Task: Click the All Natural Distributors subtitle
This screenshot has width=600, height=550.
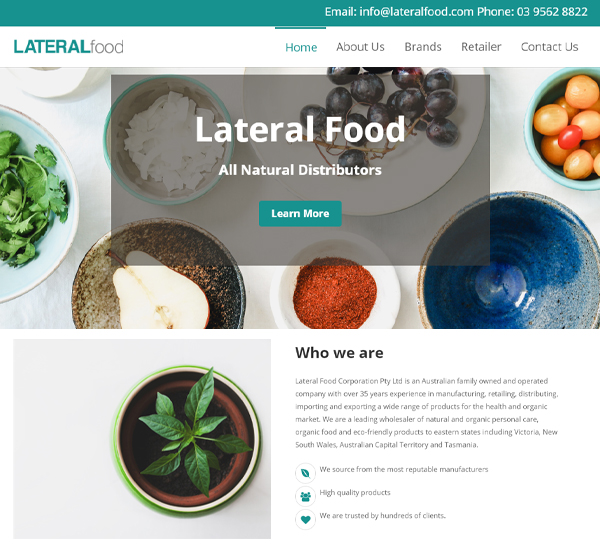Action: (x=300, y=170)
